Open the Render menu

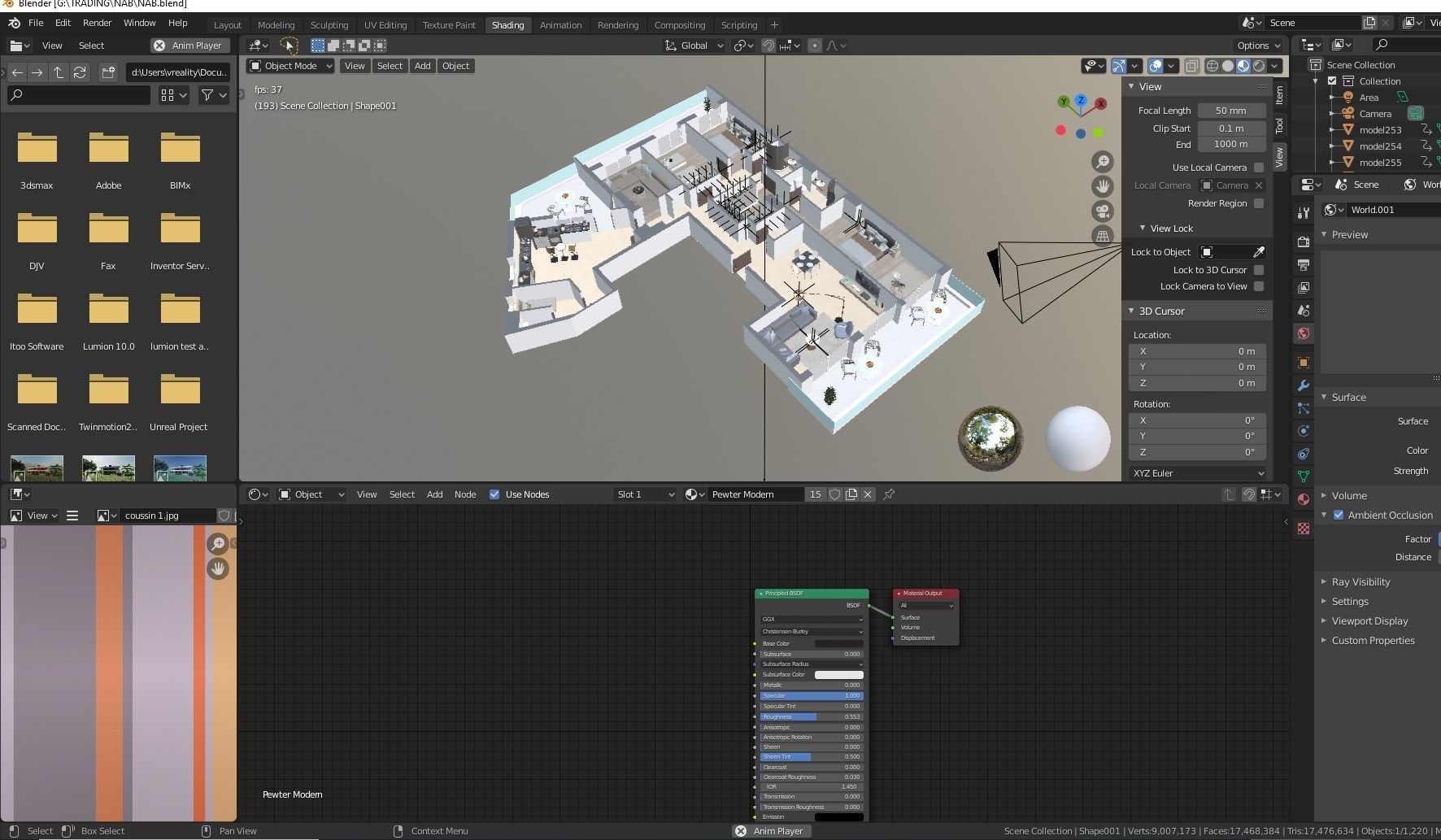point(97,23)
